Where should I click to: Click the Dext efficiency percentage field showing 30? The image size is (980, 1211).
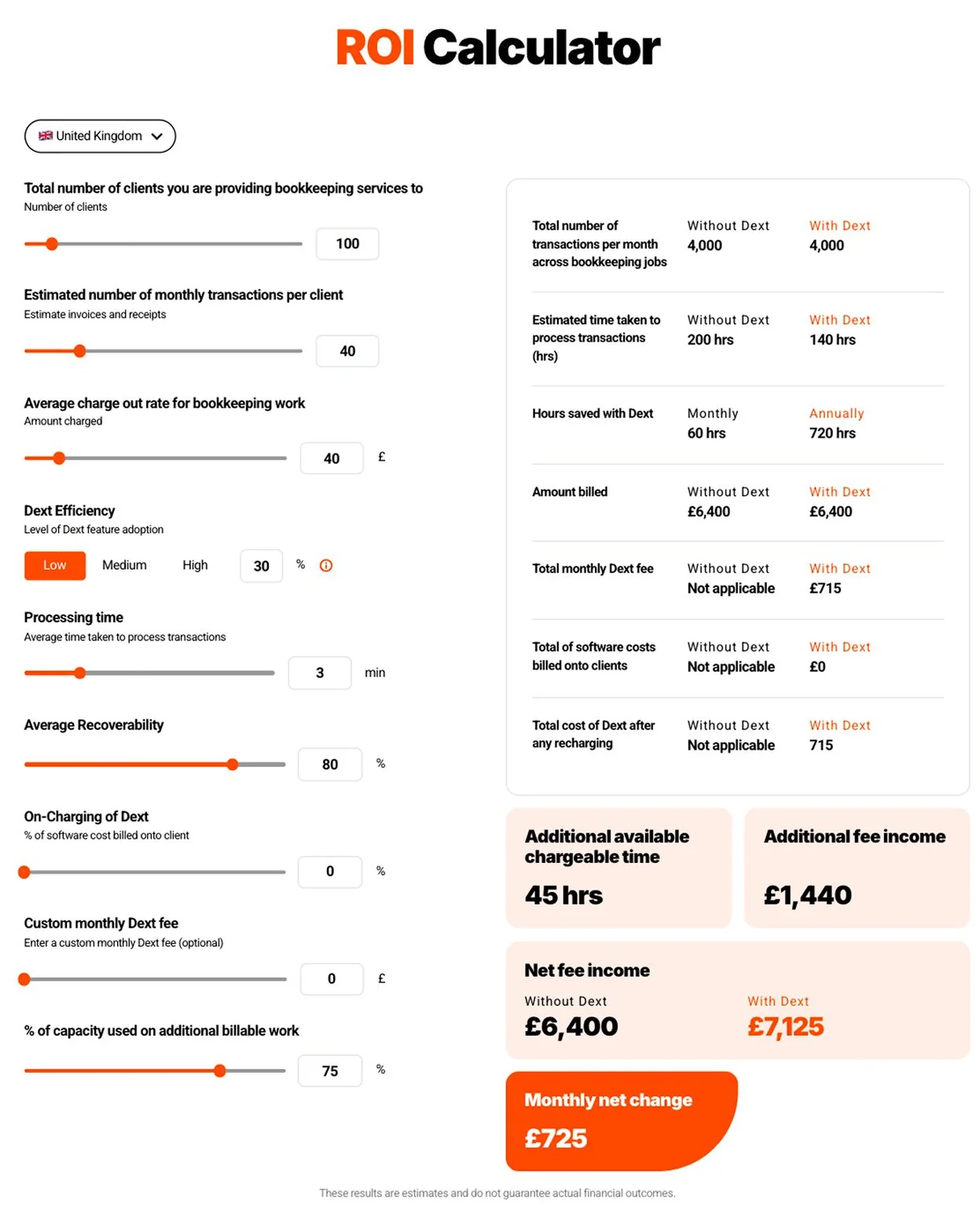coord(262,566)
